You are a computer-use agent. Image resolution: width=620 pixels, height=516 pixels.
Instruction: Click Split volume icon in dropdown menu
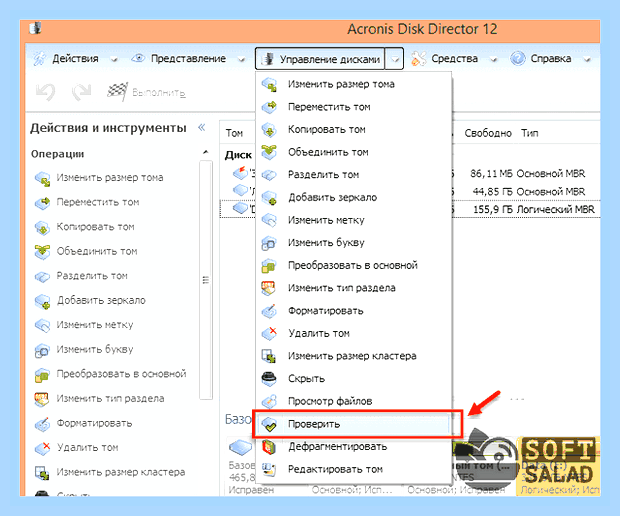click(x=269, y=175)
